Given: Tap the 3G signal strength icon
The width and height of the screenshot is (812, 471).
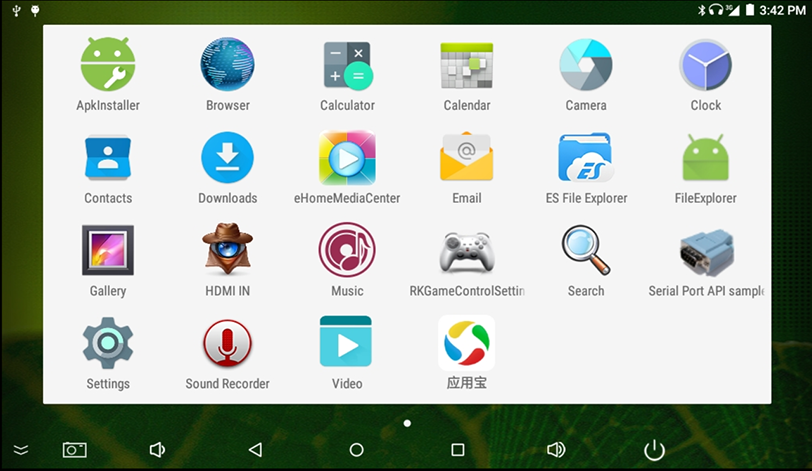Looking at the screenshot, I should click(x=733, y=10).
